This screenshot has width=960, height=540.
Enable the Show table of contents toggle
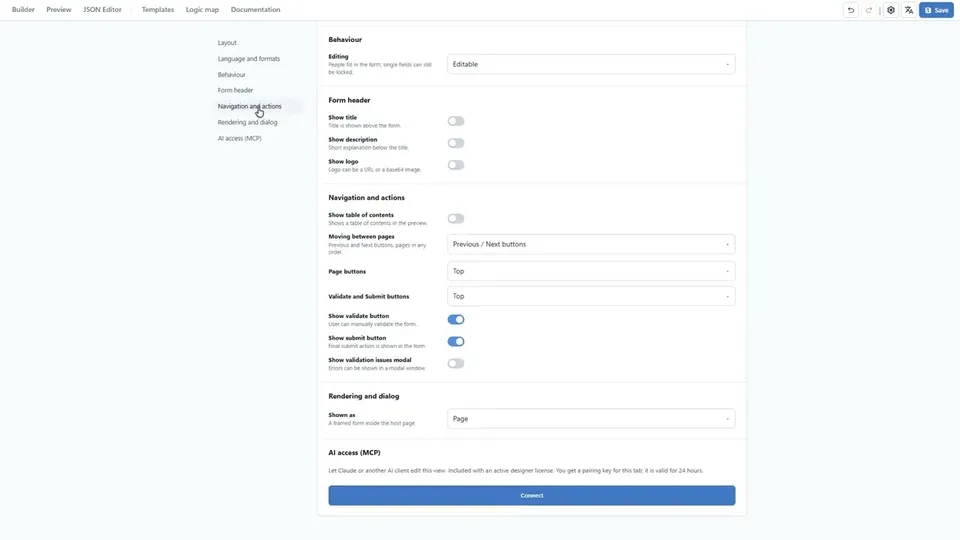pyautogui.click(x=456, y=219)
